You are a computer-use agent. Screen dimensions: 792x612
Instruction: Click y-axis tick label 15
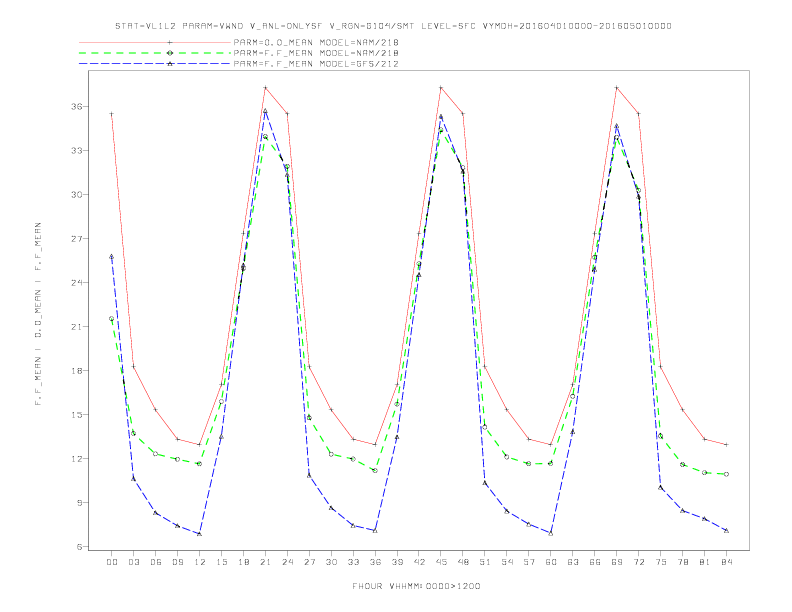tap(76, 415)
